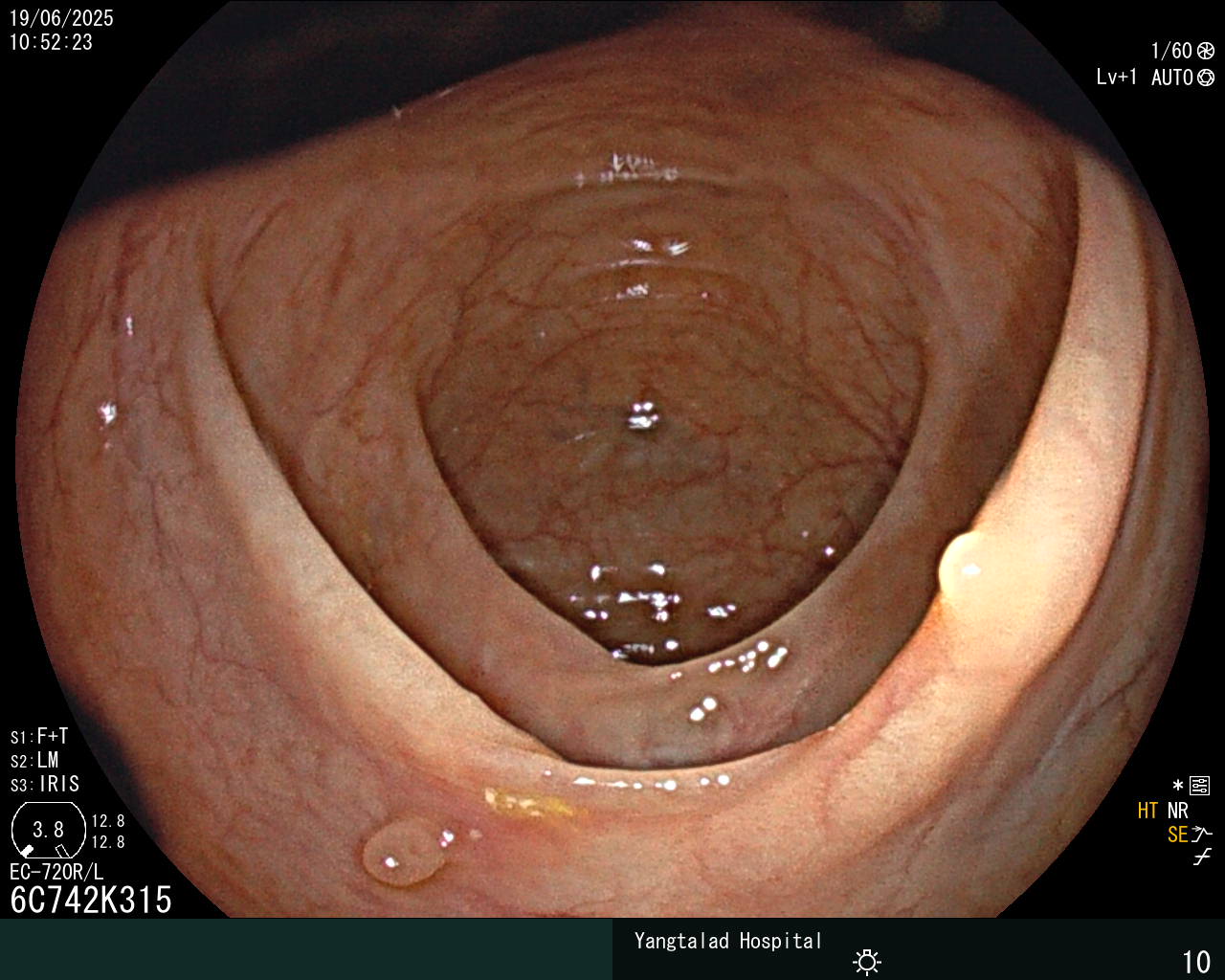Screen dimensions: 1225x980
Task: Click the AUTO iris mode label
Action: [1172, 78]
